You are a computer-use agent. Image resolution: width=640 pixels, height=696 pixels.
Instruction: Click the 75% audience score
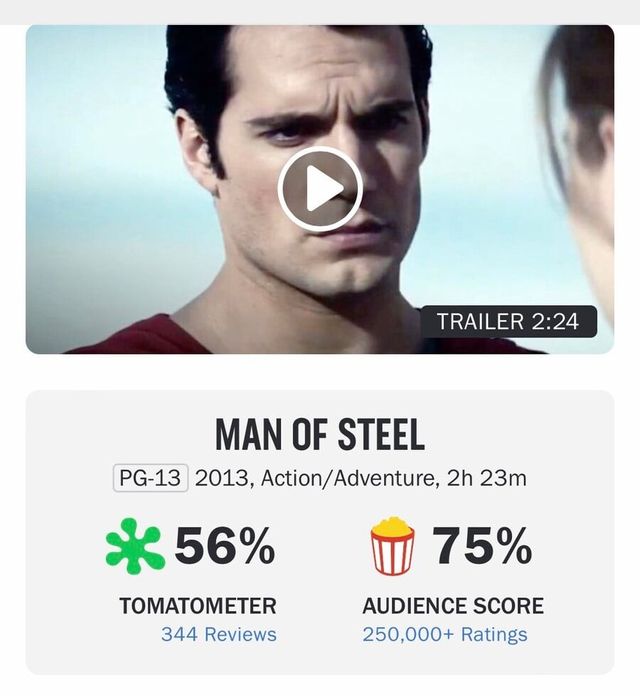(482, 546)
